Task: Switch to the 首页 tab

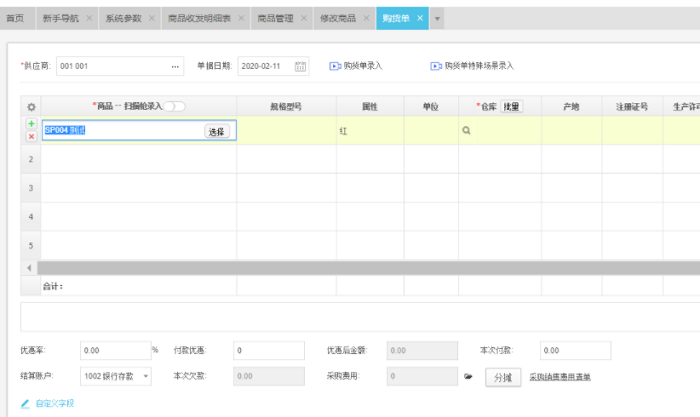Action: tap(15, 18)
